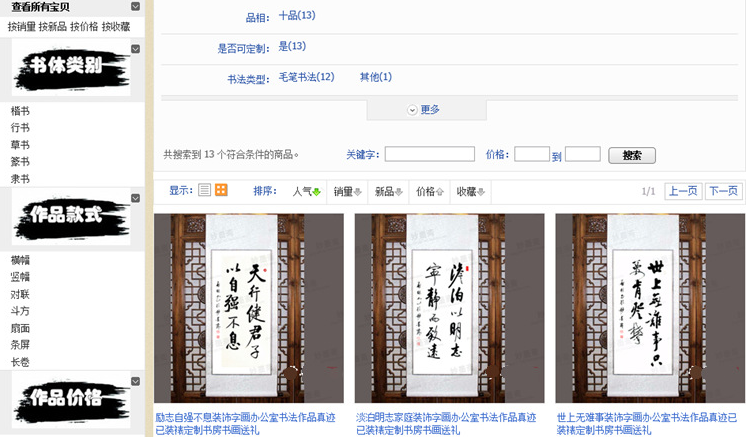The width and height of the screenshot is (748, 441).
Task: Sort sidebar by 按新品
Action: pos(52,27)
